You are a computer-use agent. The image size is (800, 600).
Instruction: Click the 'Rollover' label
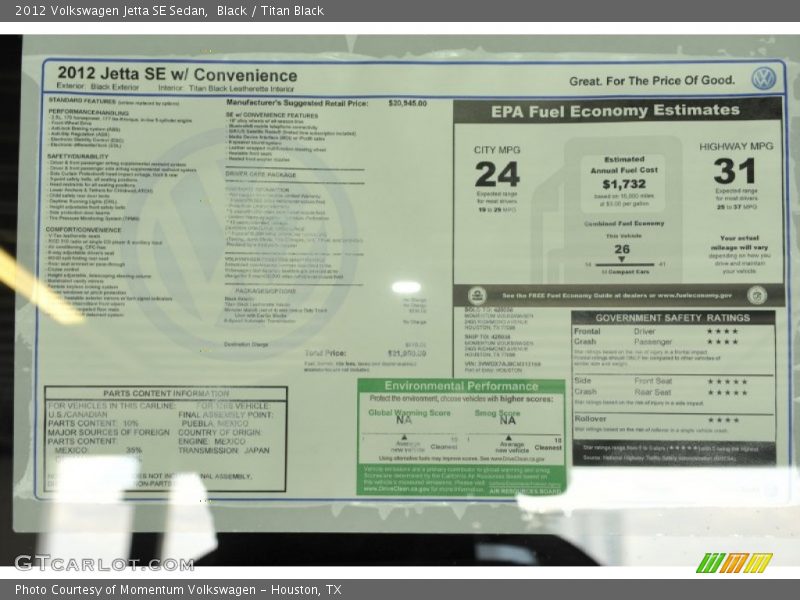tap(590, 419)
